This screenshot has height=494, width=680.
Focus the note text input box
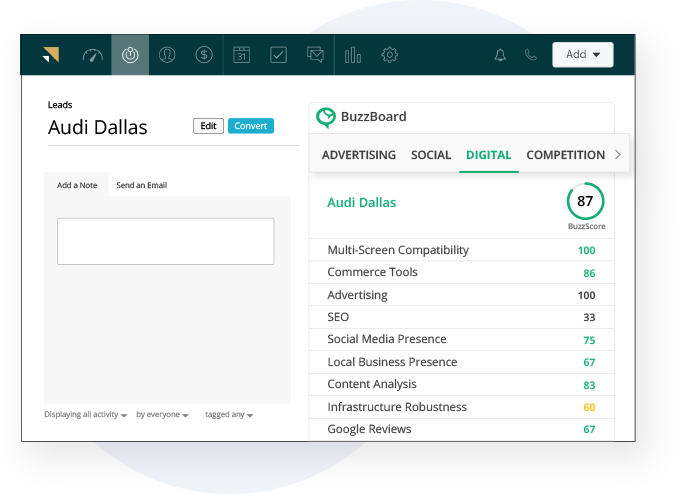[x=166, y=241]
